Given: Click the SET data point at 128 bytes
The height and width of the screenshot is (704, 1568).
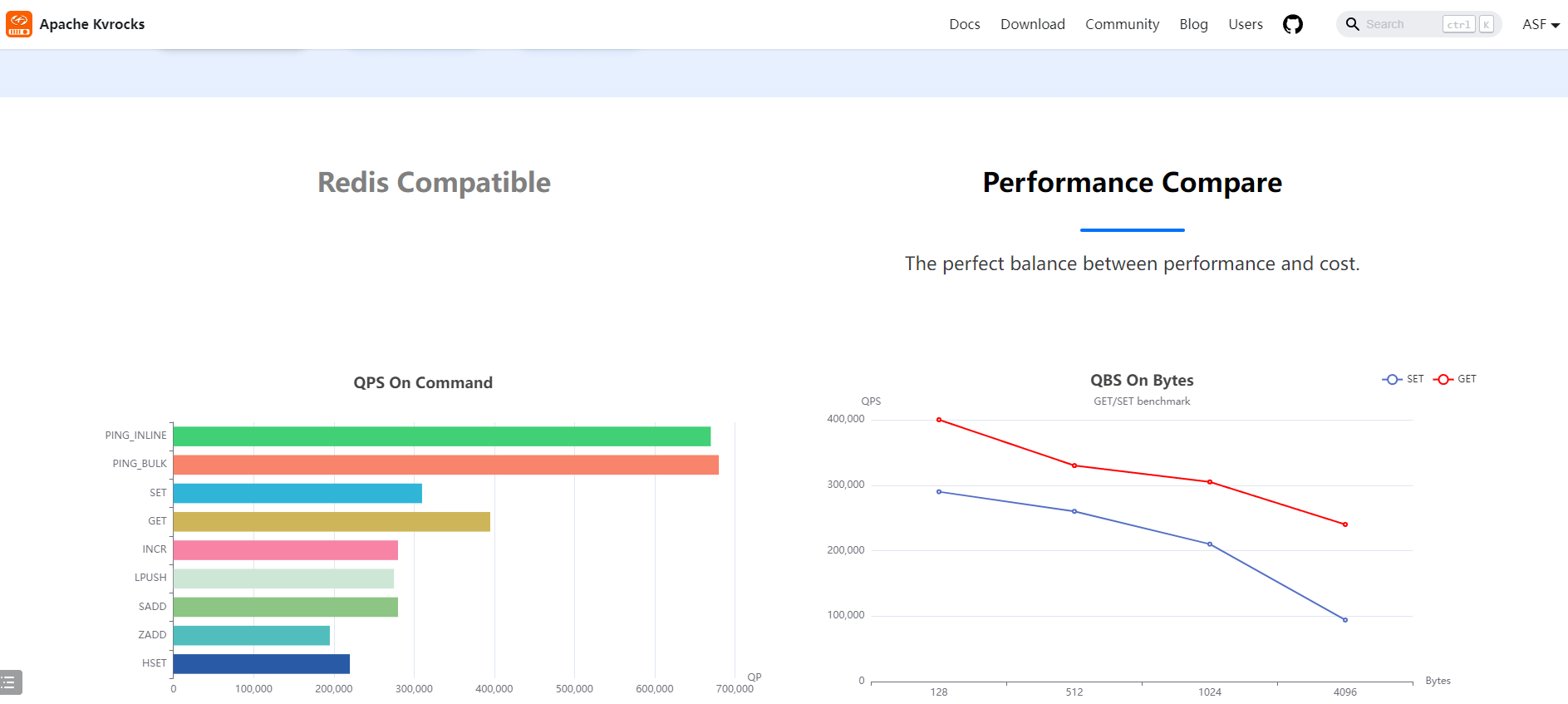Looking at the screenshot, I should pos(939,492).
